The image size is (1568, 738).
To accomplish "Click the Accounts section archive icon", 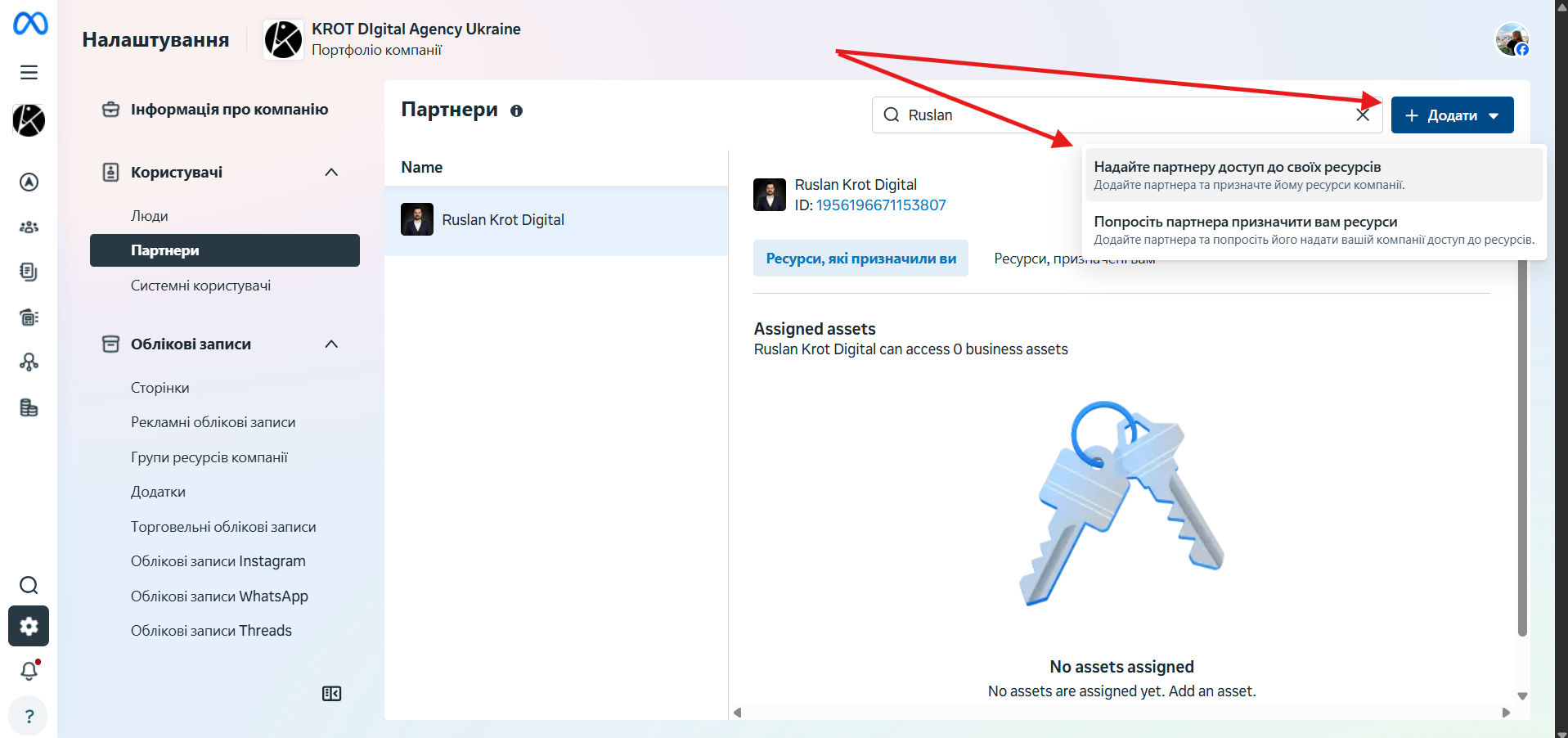I will [x=110, y=344].
